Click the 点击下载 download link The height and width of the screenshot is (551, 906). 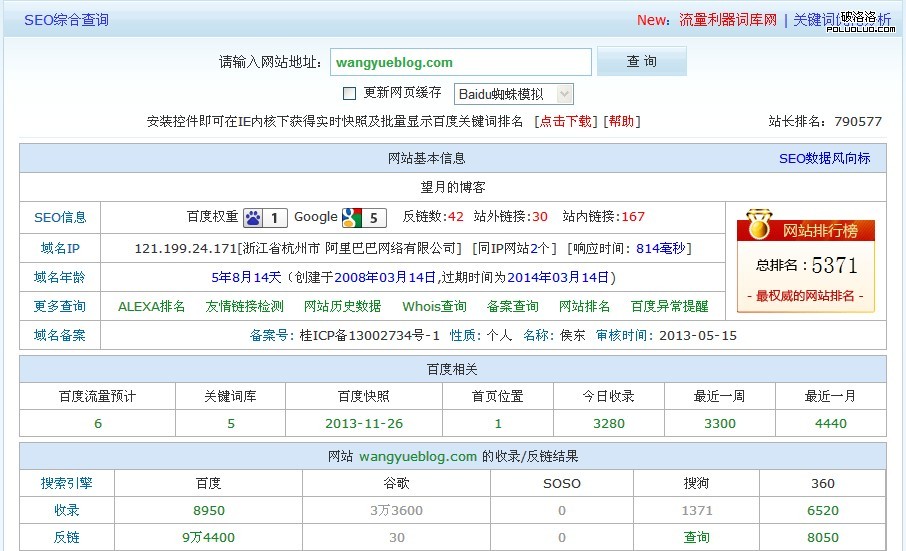coord(565,121)
